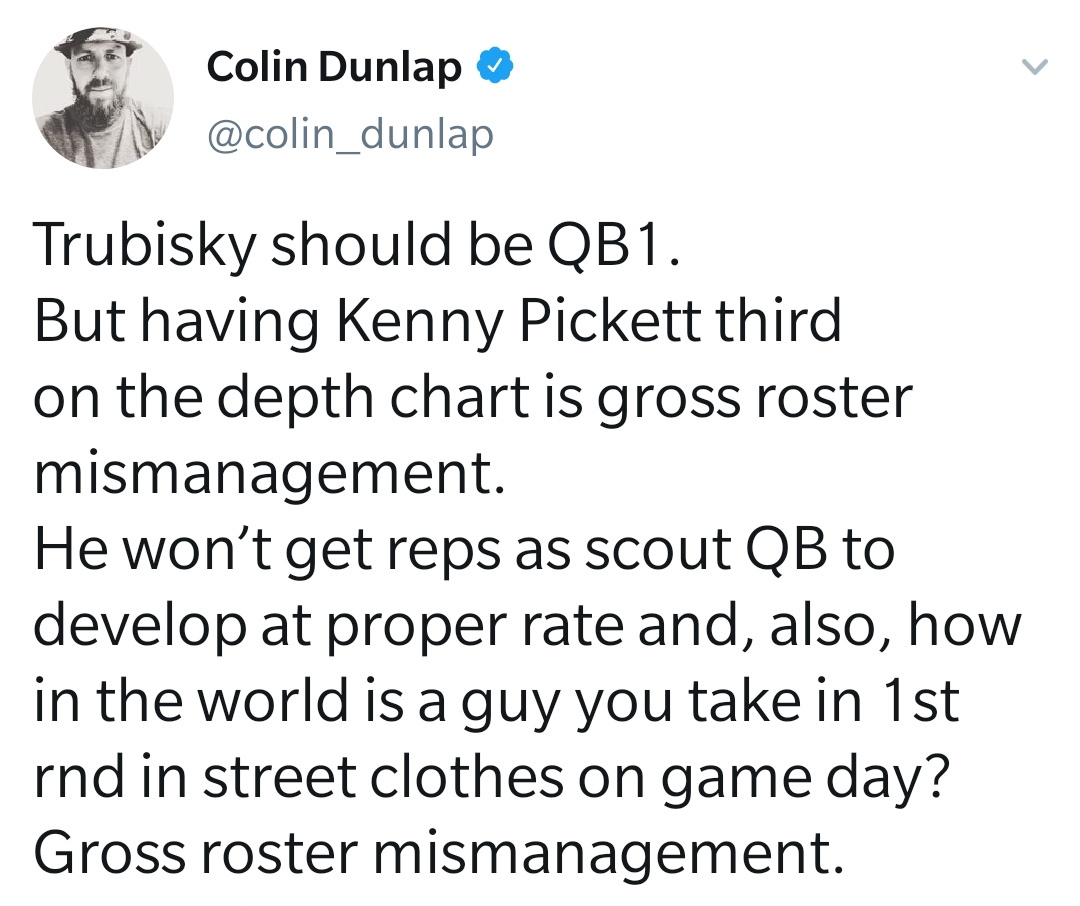Visit the @colin_dunlap handle link

[350, 134]
